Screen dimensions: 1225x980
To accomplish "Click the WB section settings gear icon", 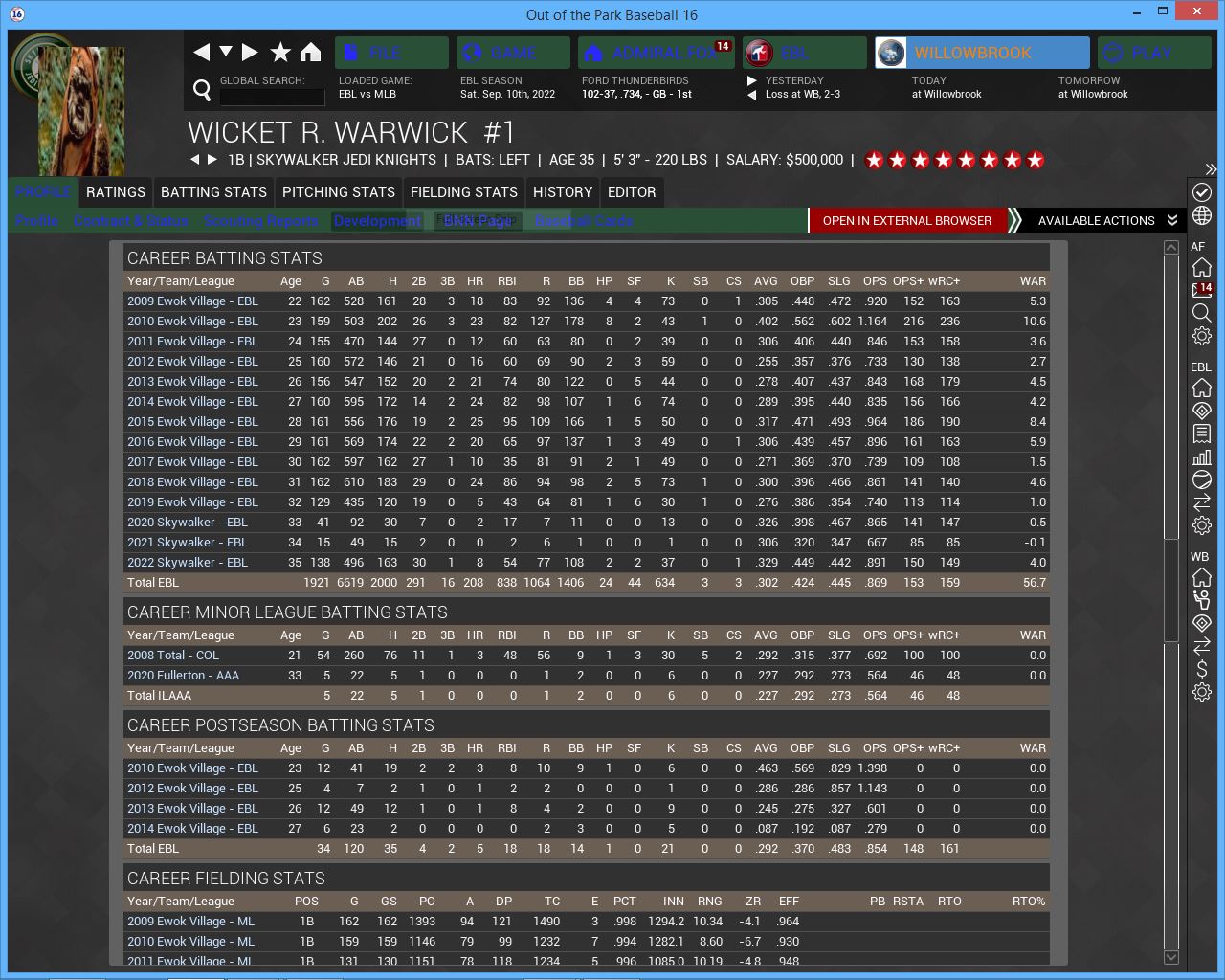I will (1202, 692).
